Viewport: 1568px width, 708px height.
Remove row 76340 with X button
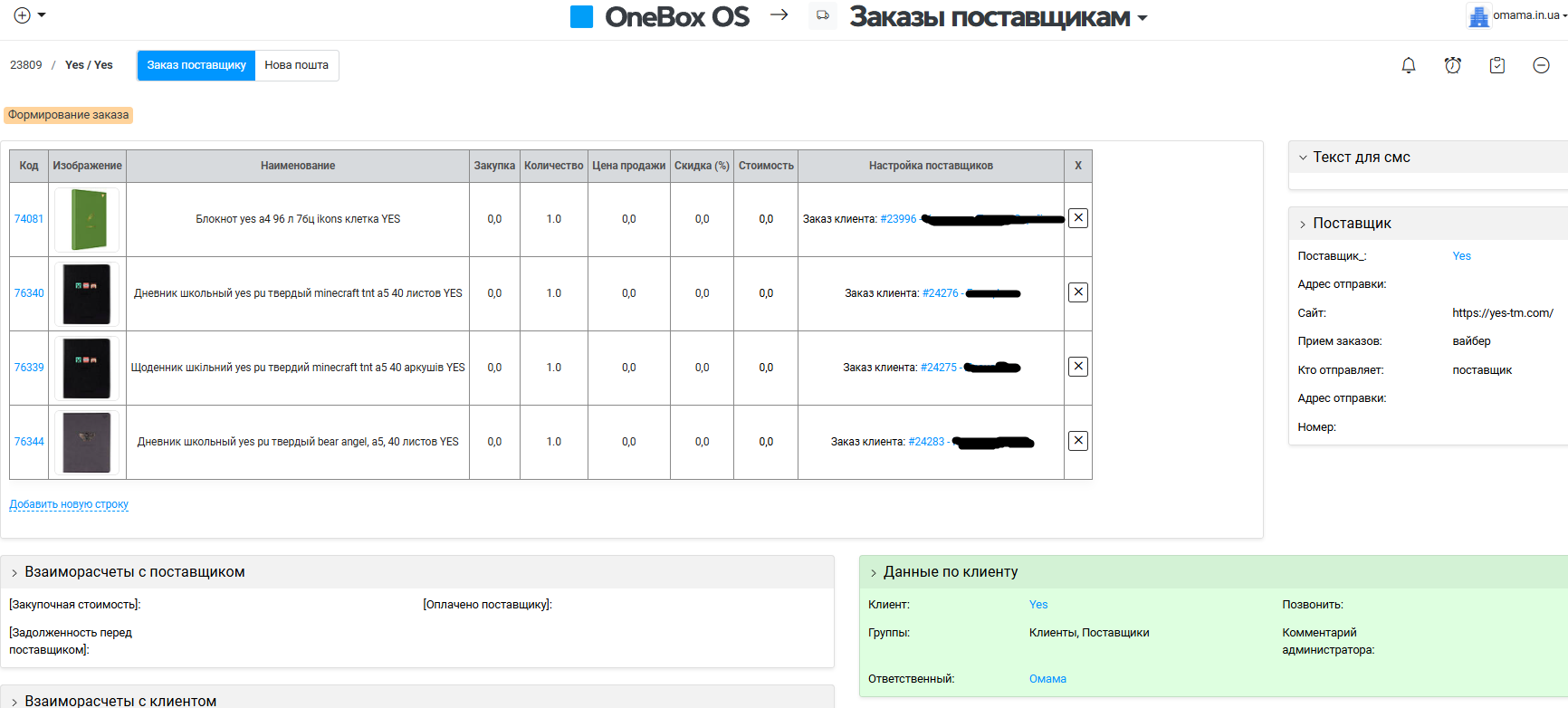point(1078,292)
